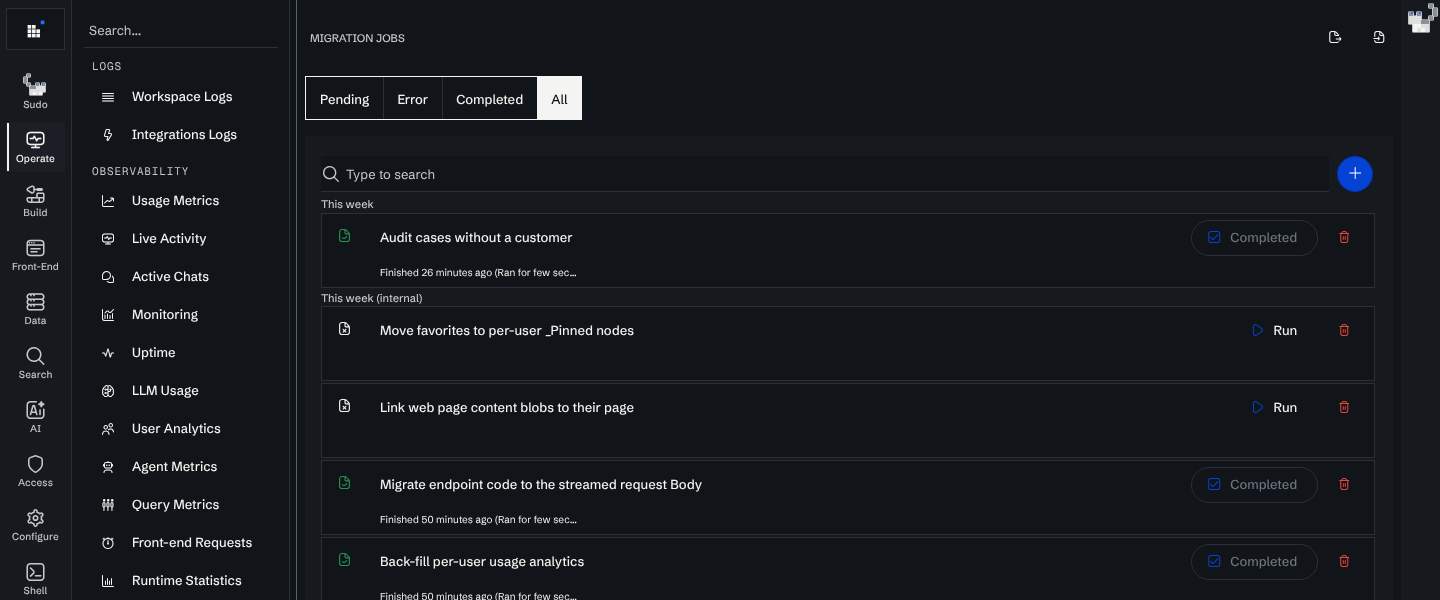Switch to the Error tab
Image resolution: width=1440 pixels, height=600 pixels.
(x=412, y=99)
